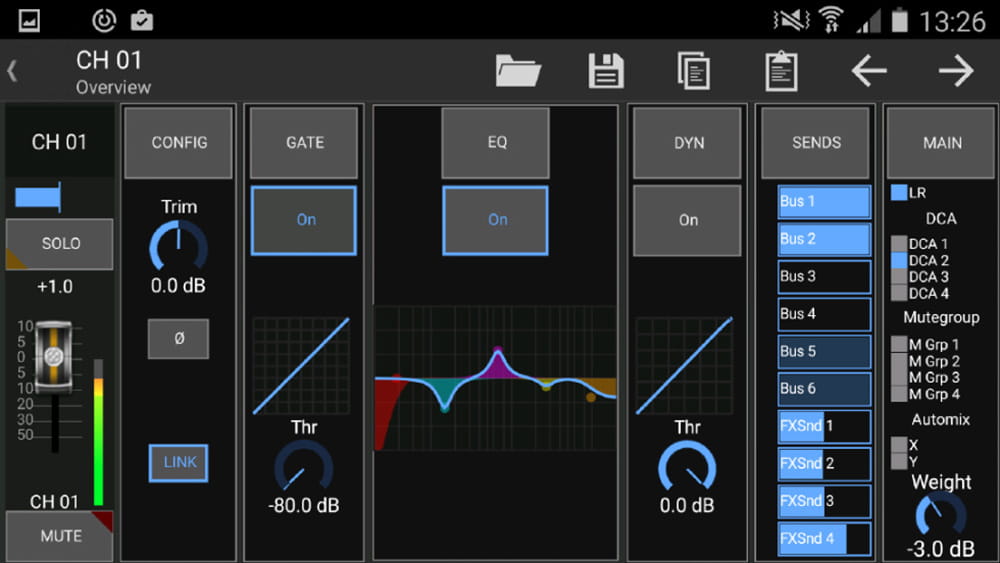Copy channel settings using copy icon
Screen dimensions: 1000x563
tap(693, 71)
